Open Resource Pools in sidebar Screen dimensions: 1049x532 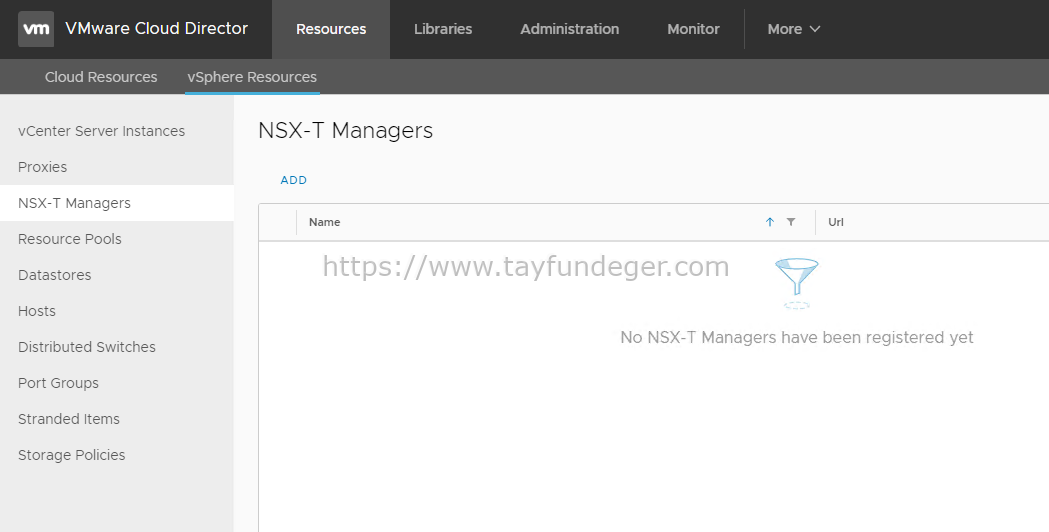pyautogui.click(x=70, y=240)
